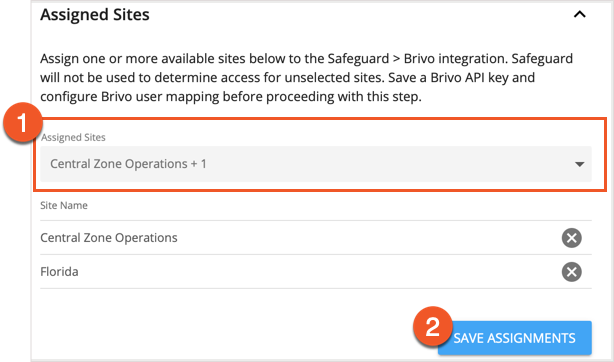Save the site assignments
This screenshot has height=362, width=614.
[515, 338]
